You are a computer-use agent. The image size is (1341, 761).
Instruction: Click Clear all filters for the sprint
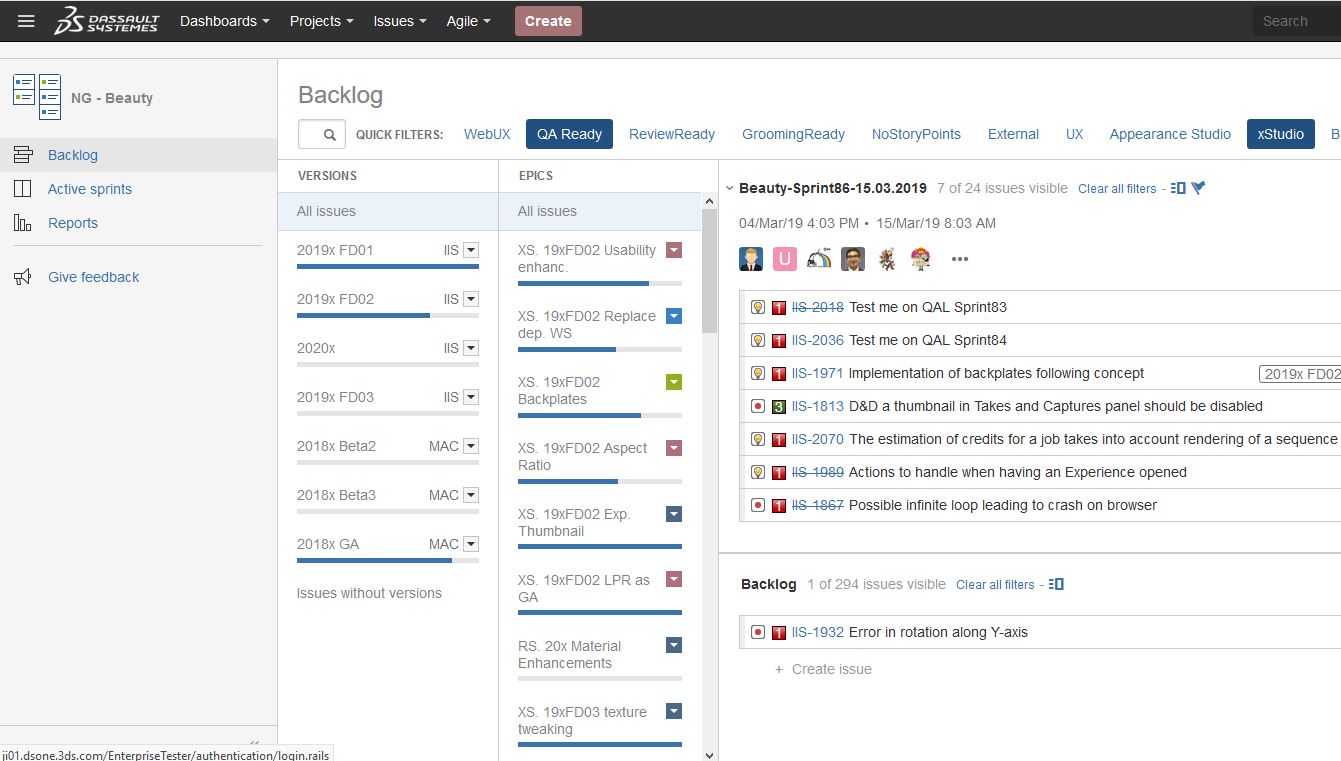coord(1117,188)
